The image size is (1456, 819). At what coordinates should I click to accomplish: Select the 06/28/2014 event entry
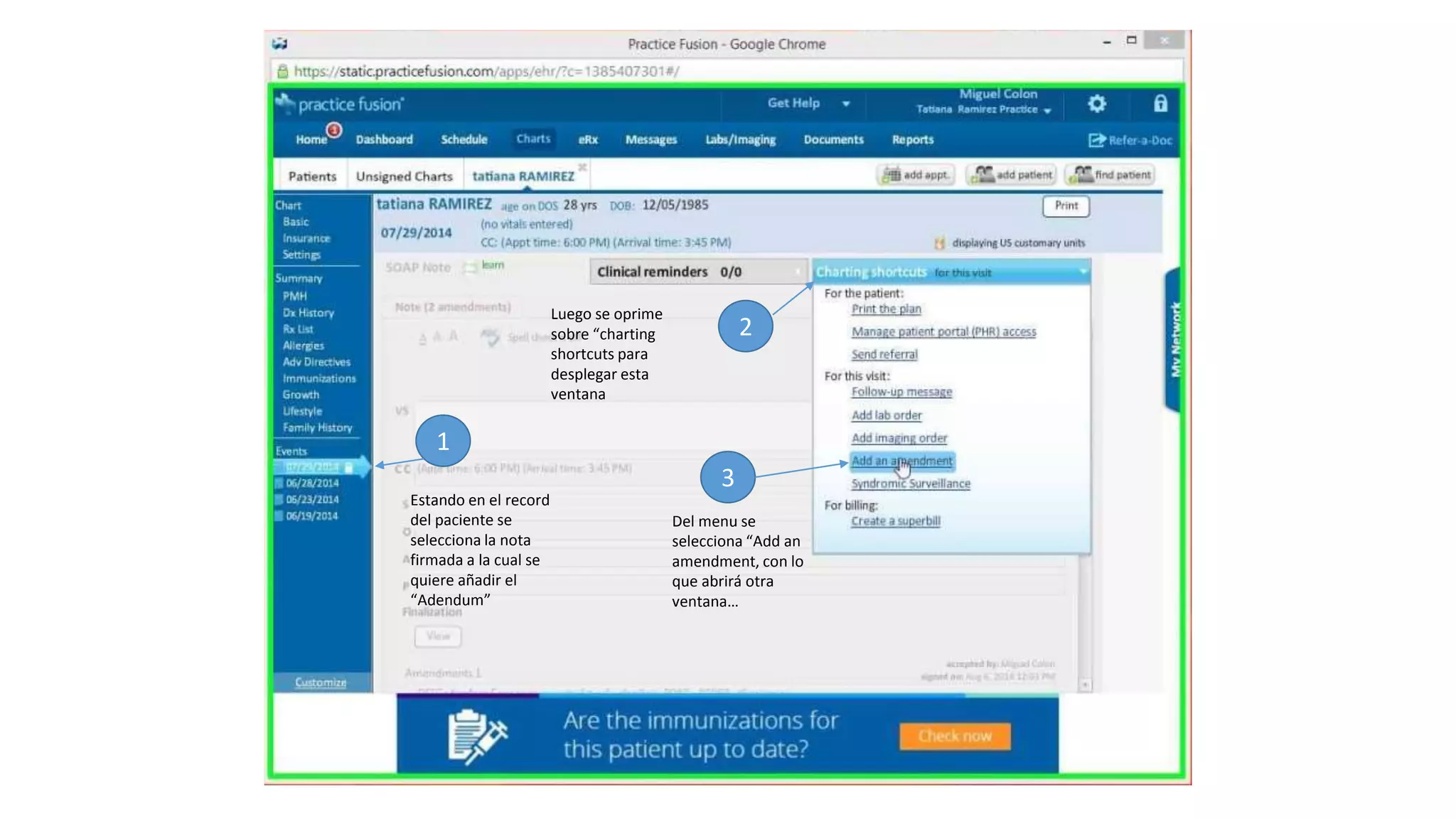312,483
